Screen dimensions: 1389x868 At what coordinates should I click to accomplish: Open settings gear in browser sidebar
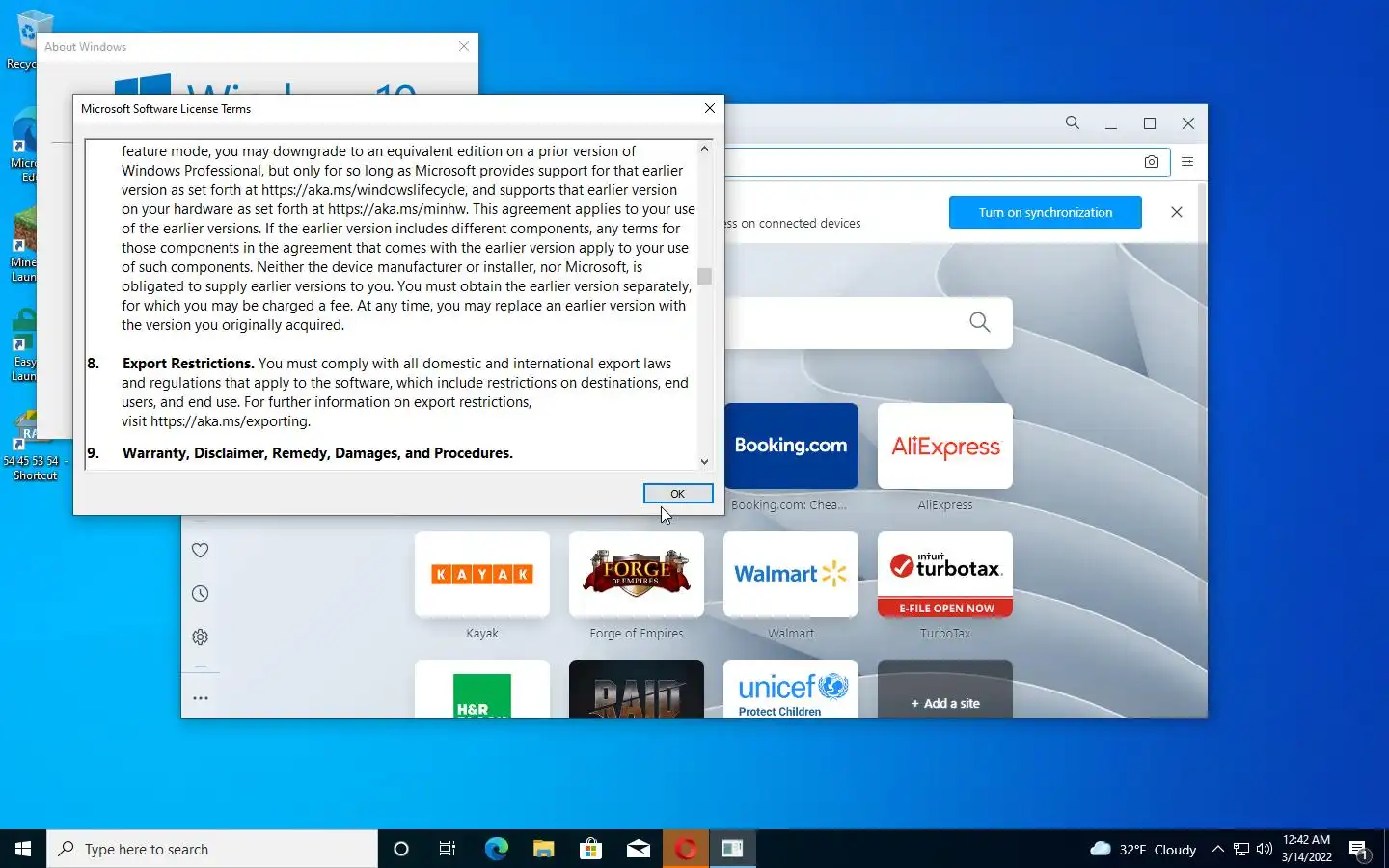pyautogui.click(x=201, y=637)
